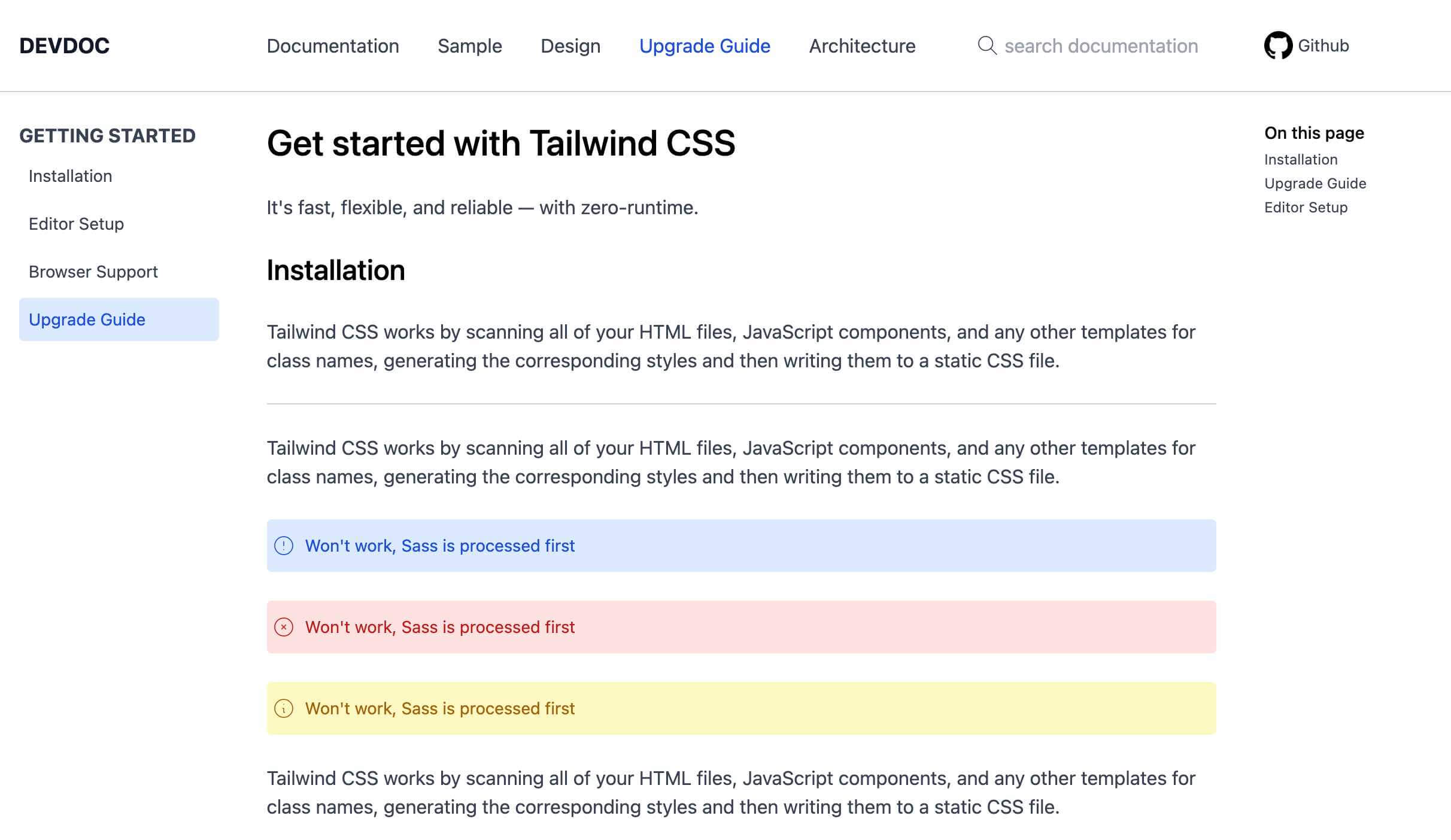1451x840 pixels.
Task: Focus the search documentation field
Action: (x=1101, y=46)
